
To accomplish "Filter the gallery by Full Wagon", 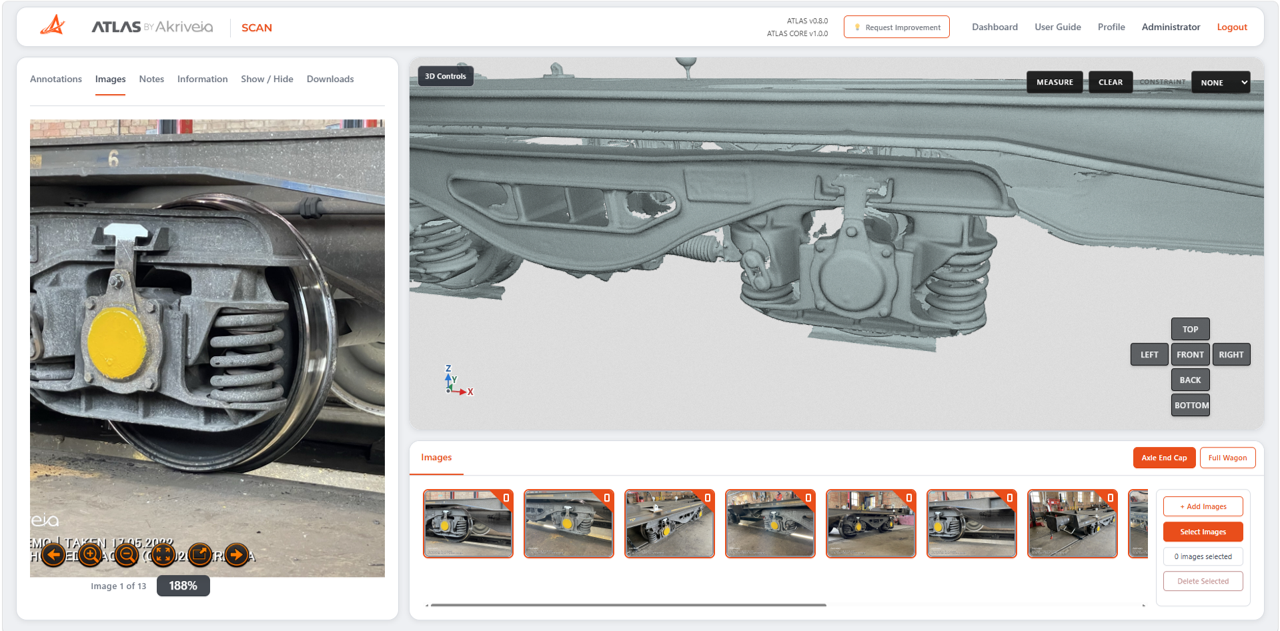I will point(1227,457).
